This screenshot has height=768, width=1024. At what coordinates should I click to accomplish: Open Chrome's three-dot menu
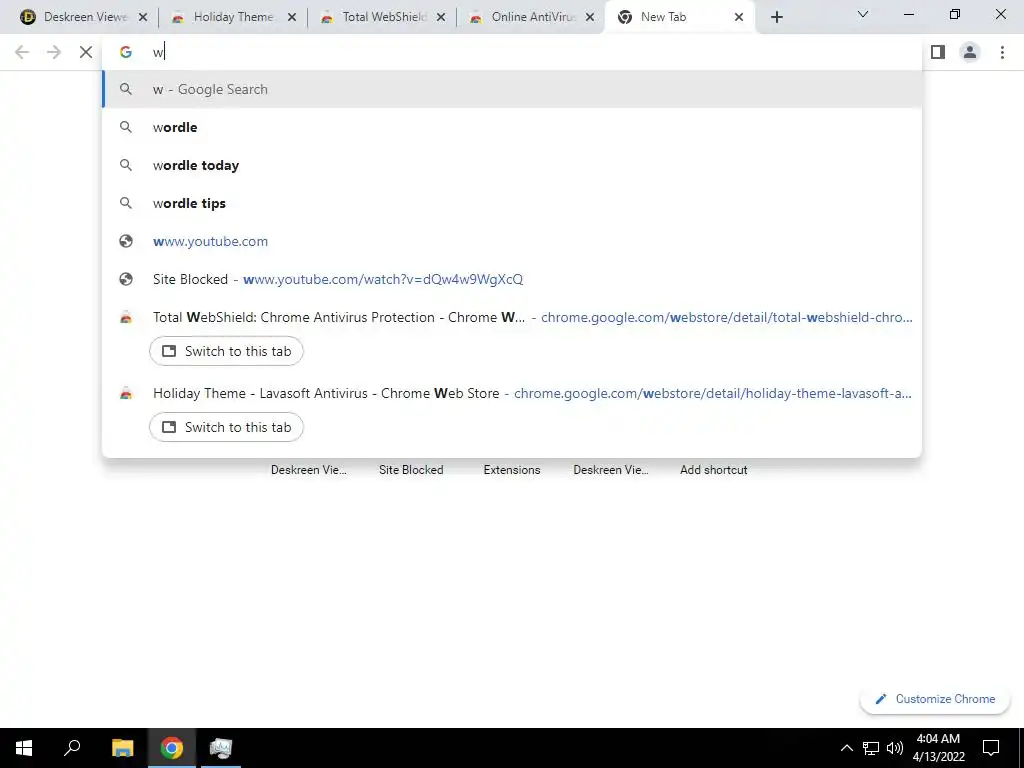click(1002, 52)
